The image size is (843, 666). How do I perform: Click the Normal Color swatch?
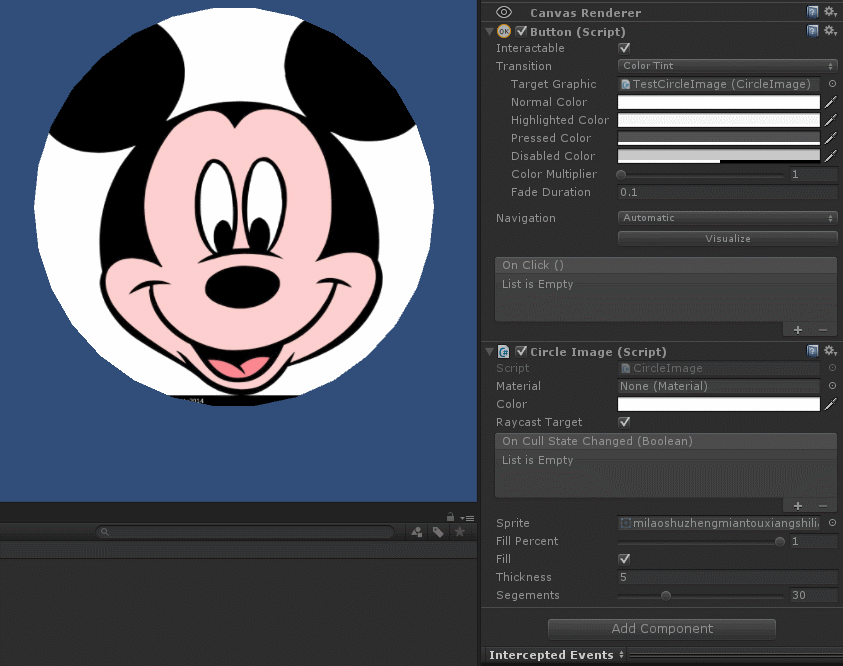click(719, 102)
